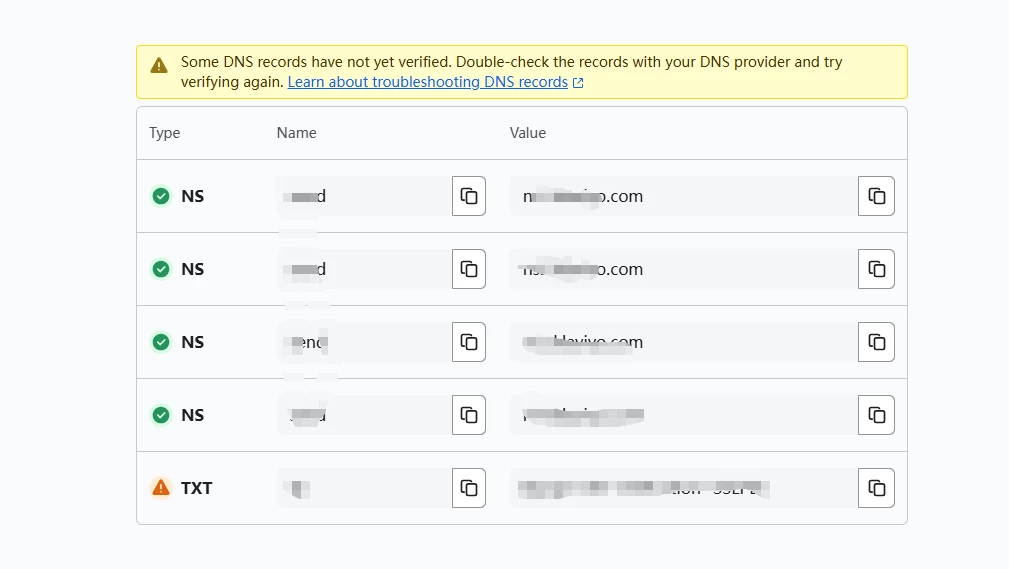
Task: Select the TXT record value field
Action: (x=683, y=488)
